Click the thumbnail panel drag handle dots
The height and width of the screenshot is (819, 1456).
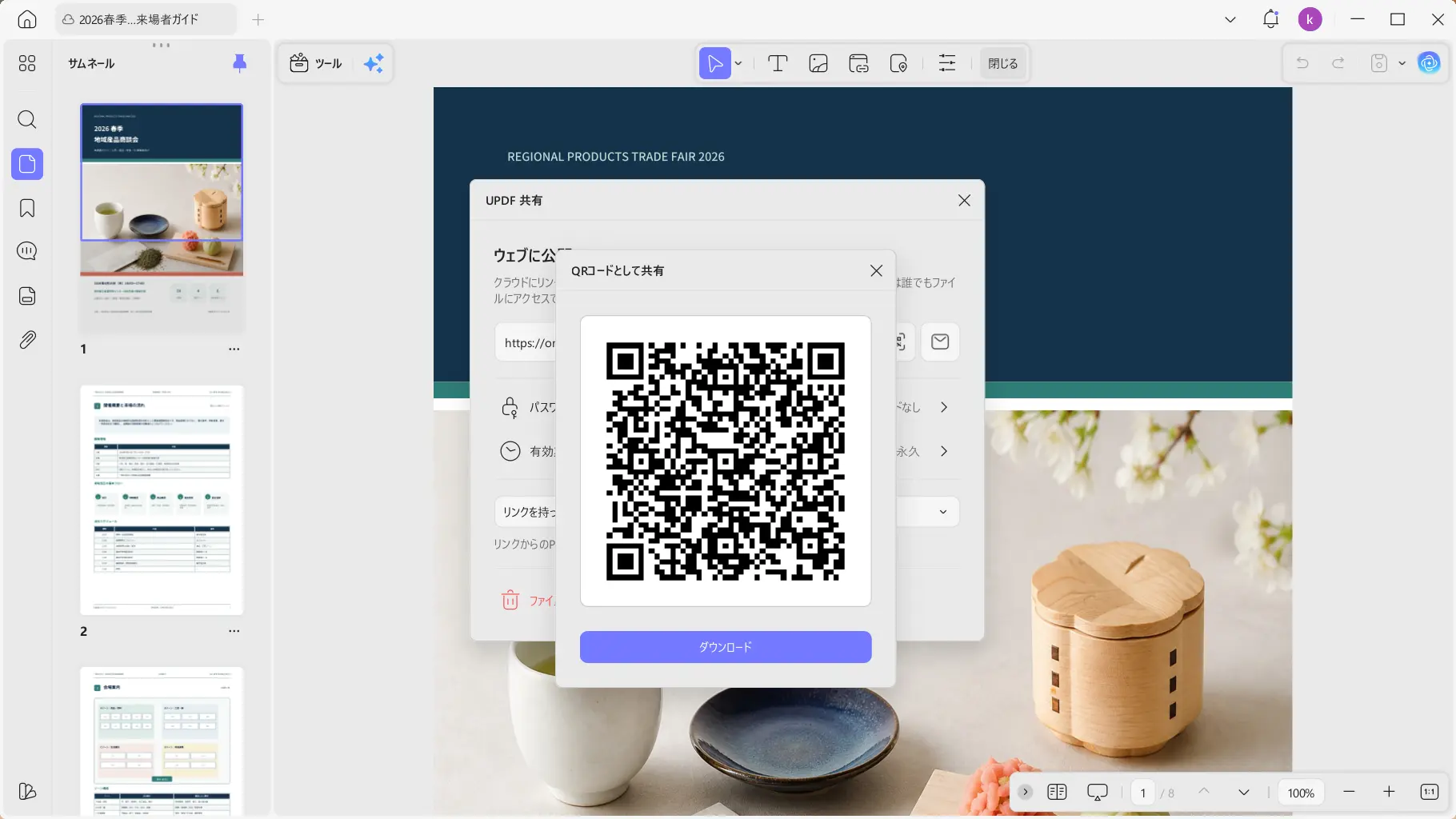161,46
